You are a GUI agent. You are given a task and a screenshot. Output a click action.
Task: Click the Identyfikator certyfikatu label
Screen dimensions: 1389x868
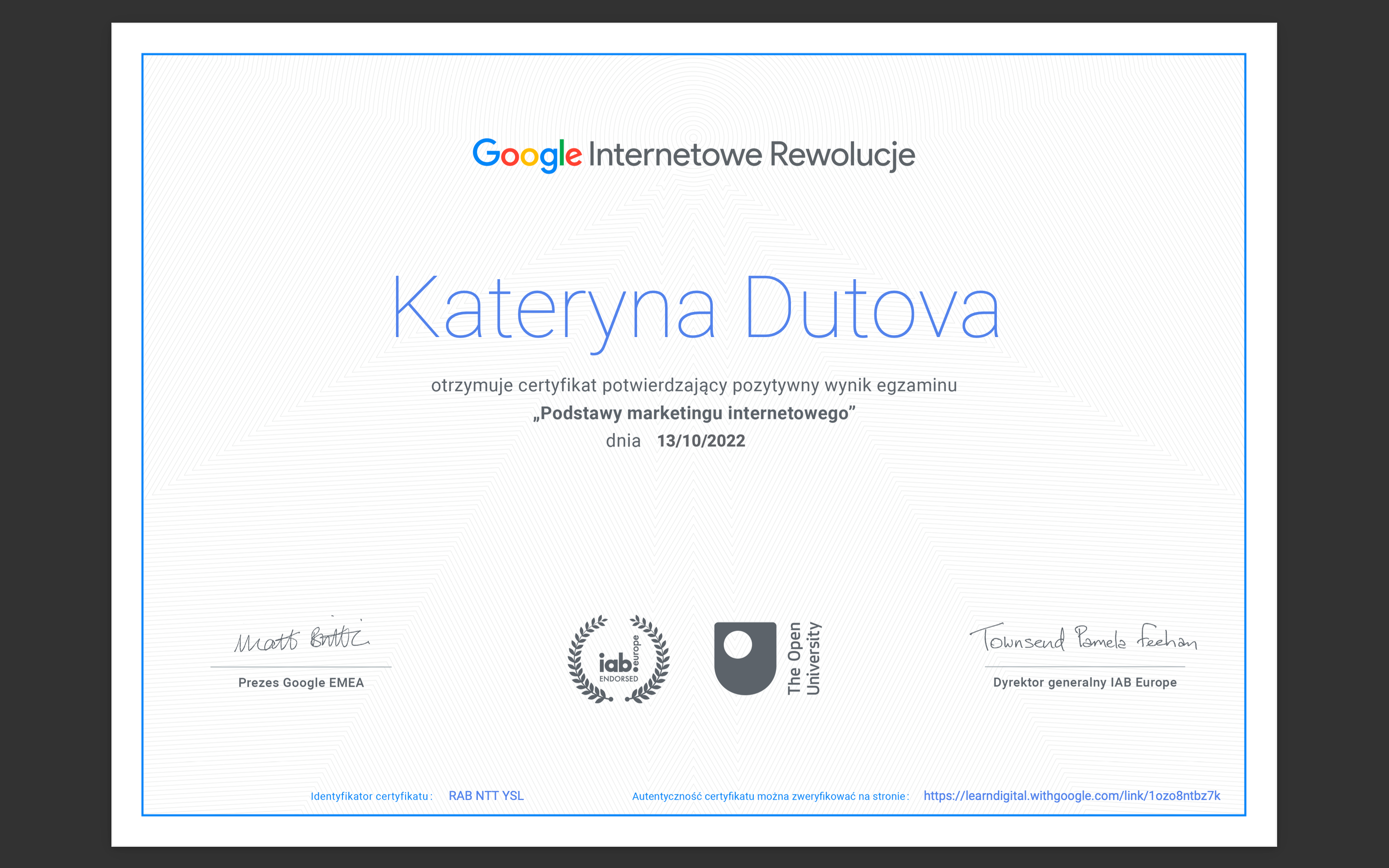[371, 796]
